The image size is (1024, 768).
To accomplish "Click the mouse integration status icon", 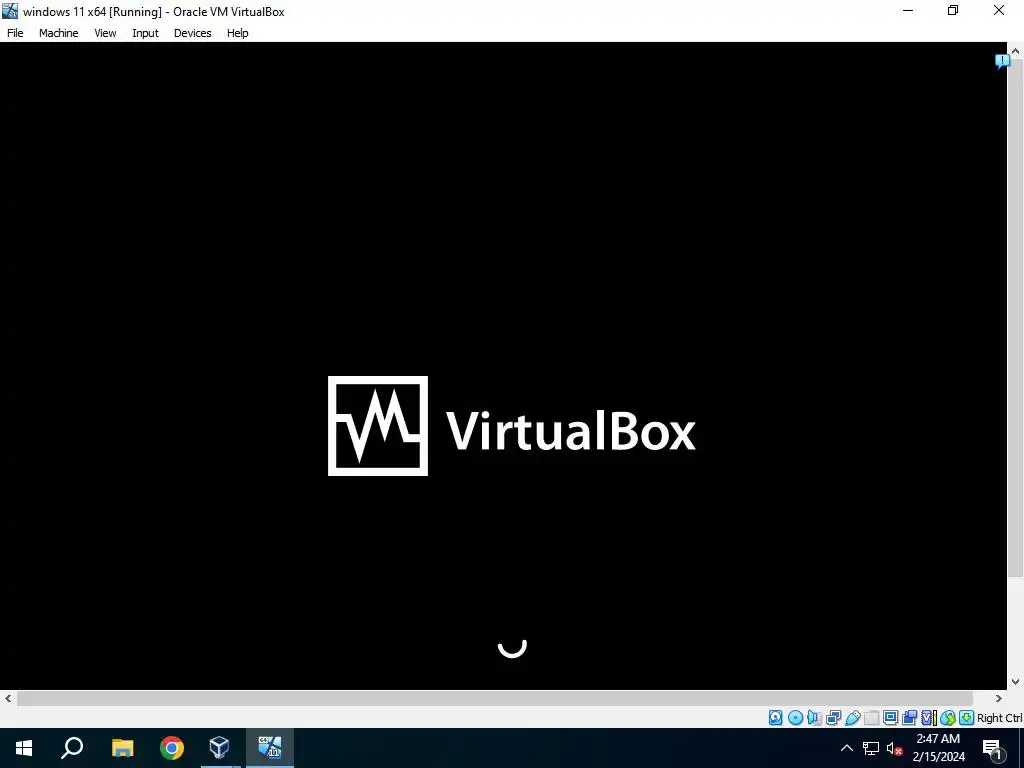I will tap(948, 718).
